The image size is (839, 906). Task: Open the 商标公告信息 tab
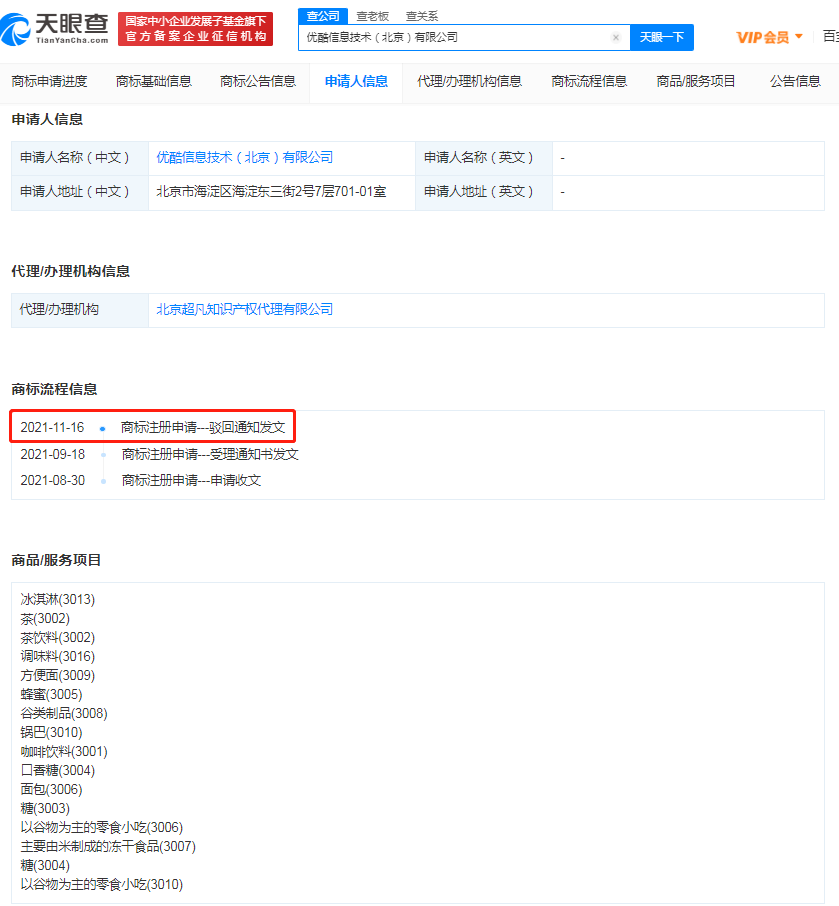point(258,81)
